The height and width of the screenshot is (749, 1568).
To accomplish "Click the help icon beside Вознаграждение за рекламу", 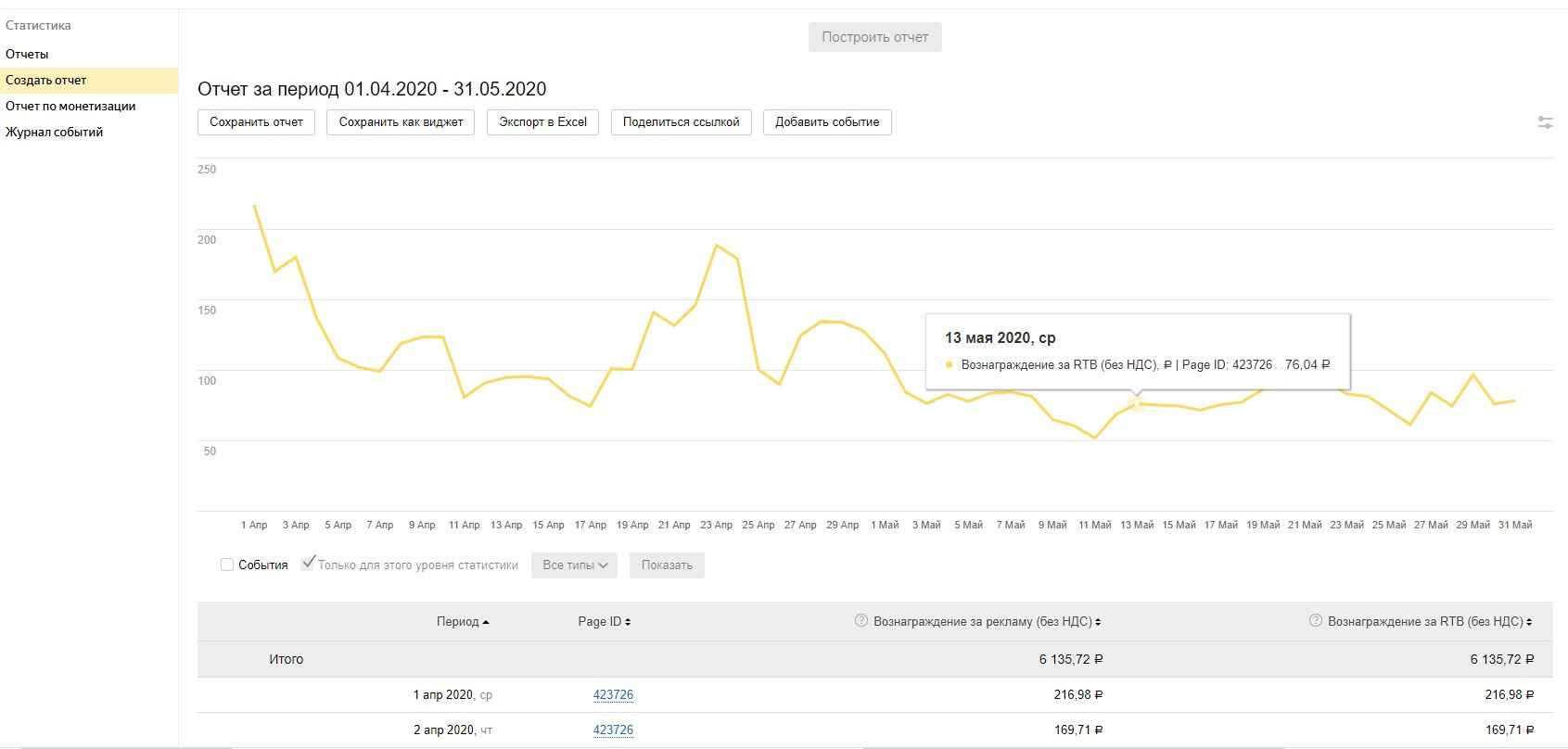I will coord(860,620).
